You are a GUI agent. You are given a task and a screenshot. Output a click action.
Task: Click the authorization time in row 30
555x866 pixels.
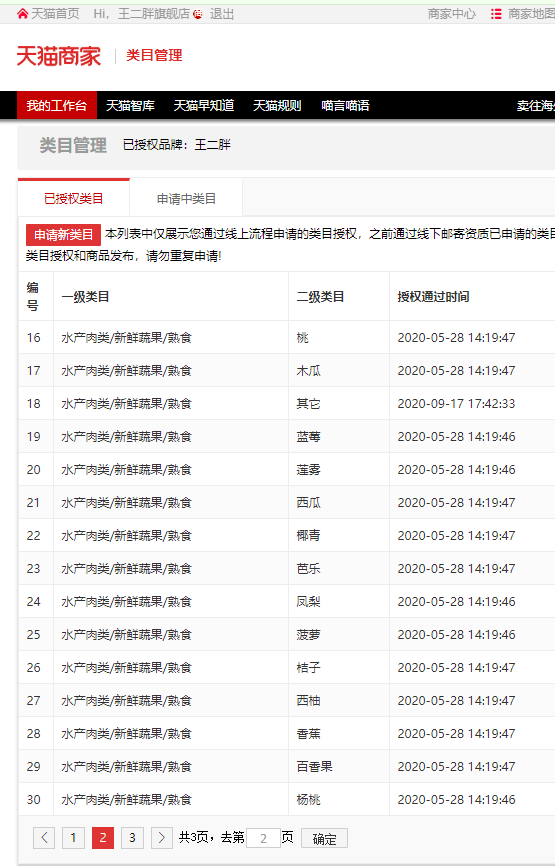coord(456,799)
